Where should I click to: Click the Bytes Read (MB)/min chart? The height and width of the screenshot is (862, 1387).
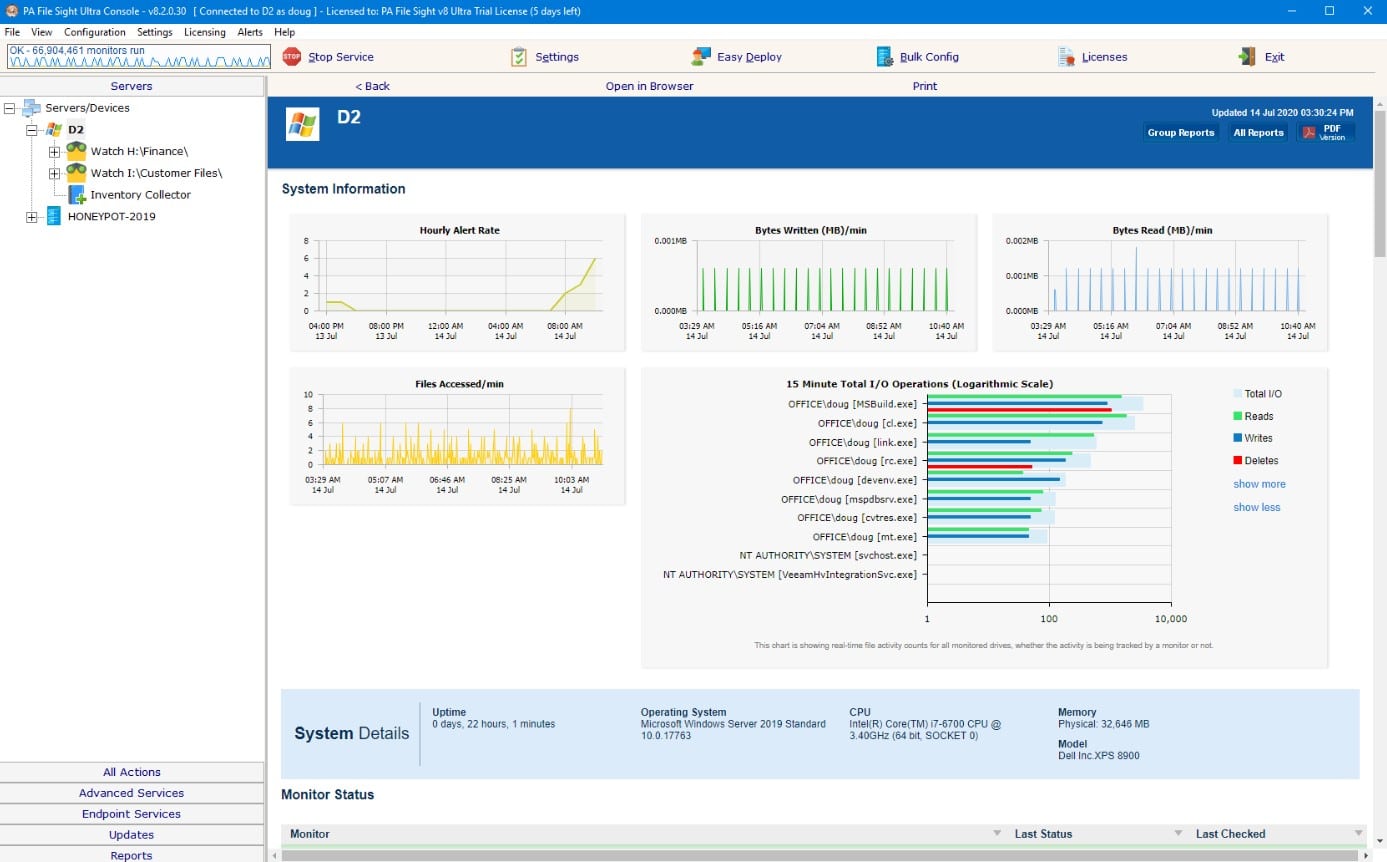[1160, 282]
